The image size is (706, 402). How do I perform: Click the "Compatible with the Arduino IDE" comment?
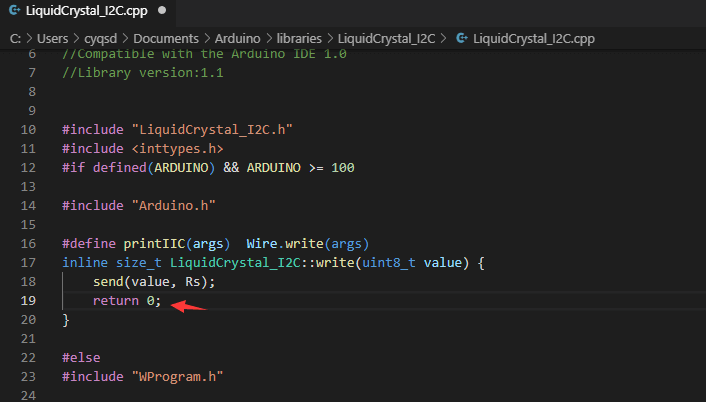point(204,54)
